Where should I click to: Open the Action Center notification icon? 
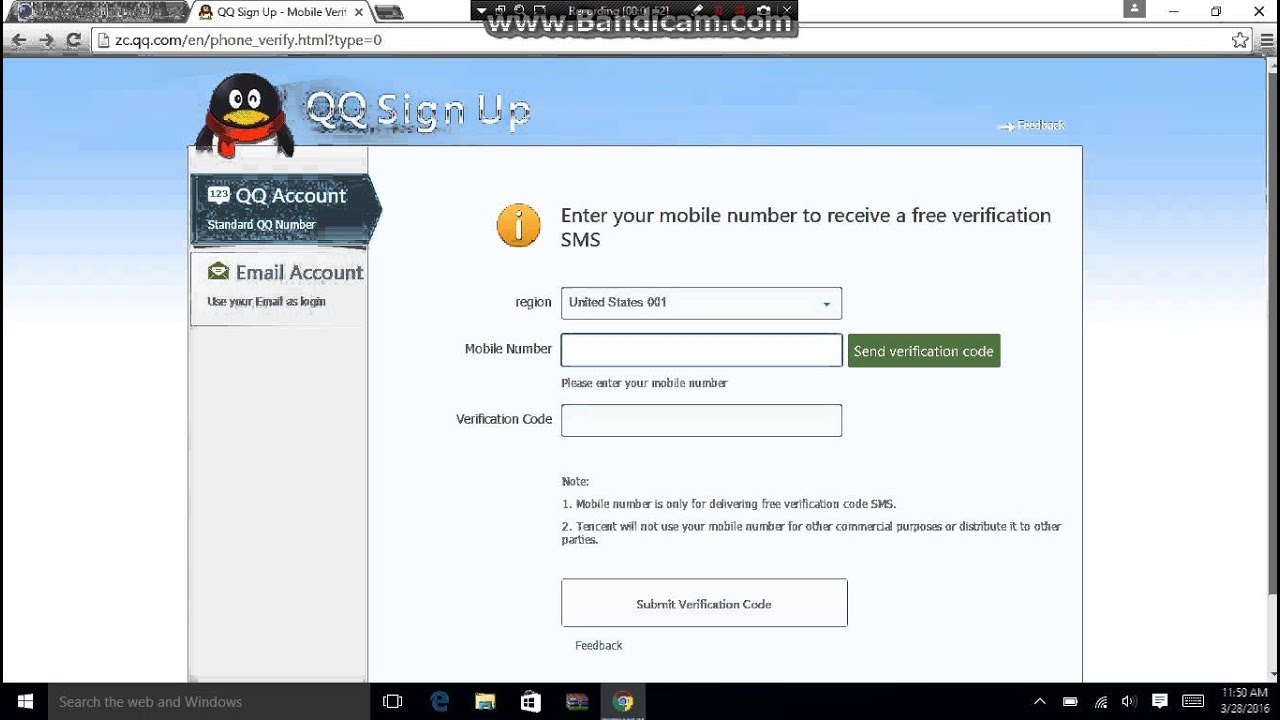[x=1160, y=701]
